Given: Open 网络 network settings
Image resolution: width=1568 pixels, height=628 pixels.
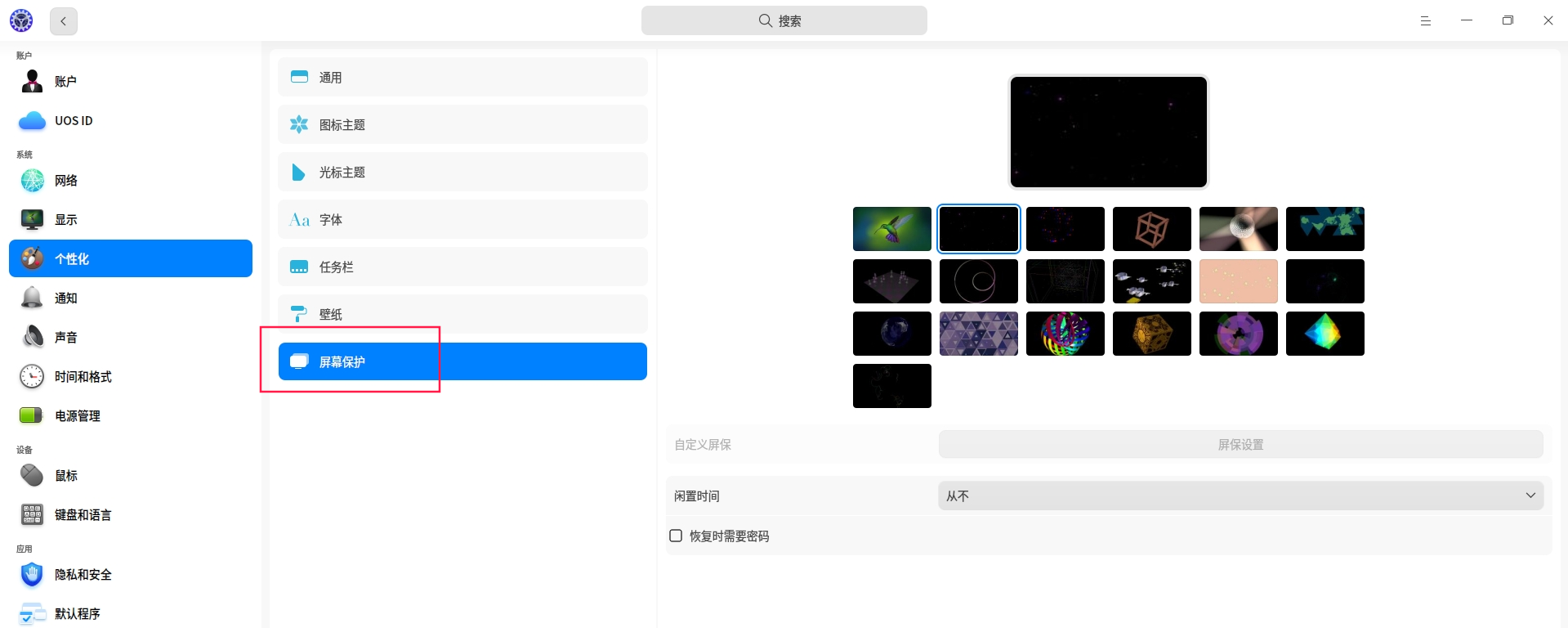Looking at the screenshot, I should (x=131, y=180).
